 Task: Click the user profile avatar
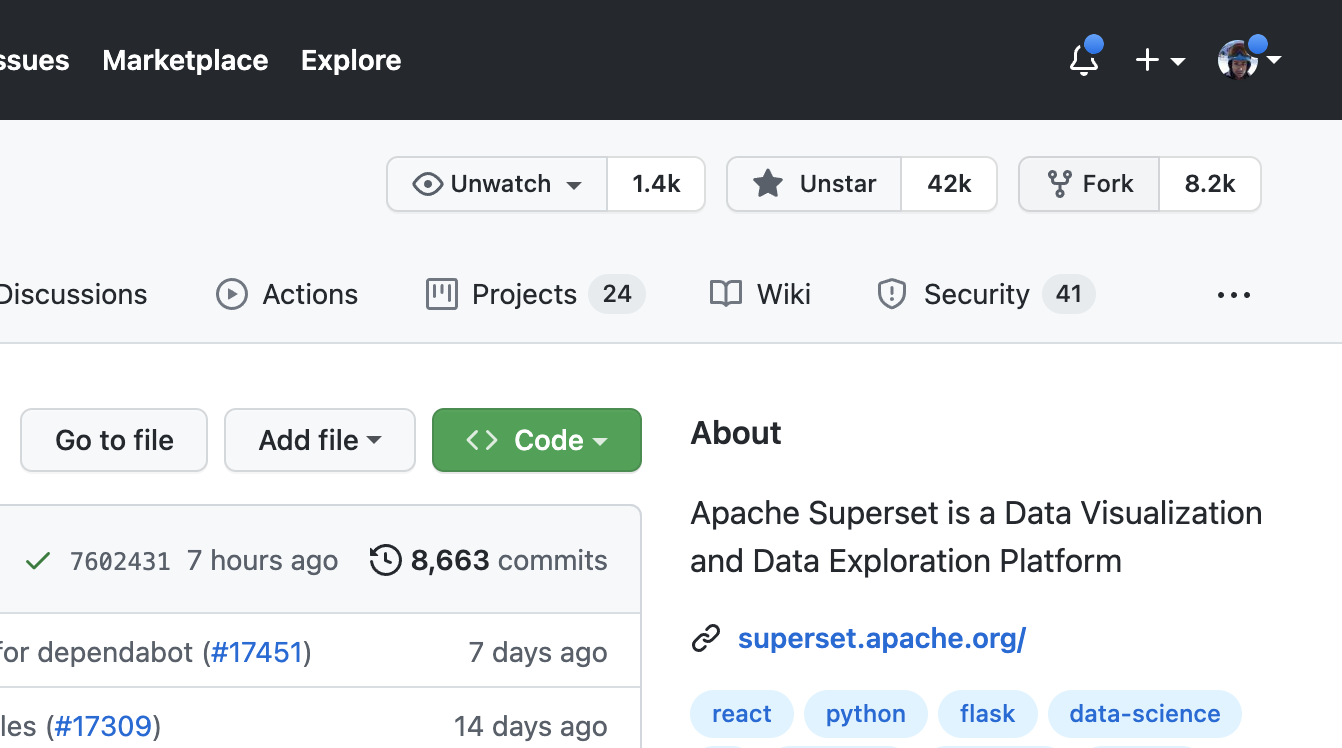(1237, 60)
